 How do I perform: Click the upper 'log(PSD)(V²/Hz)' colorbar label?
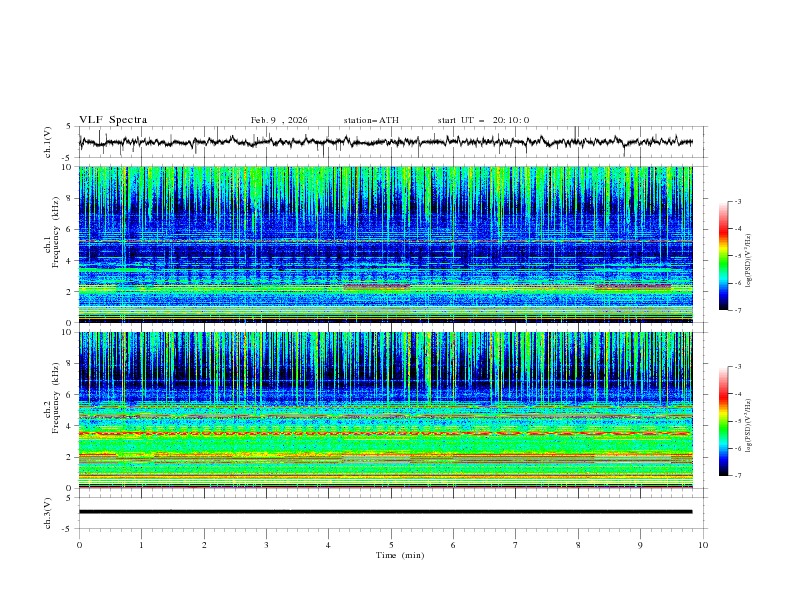pos(749,261)
